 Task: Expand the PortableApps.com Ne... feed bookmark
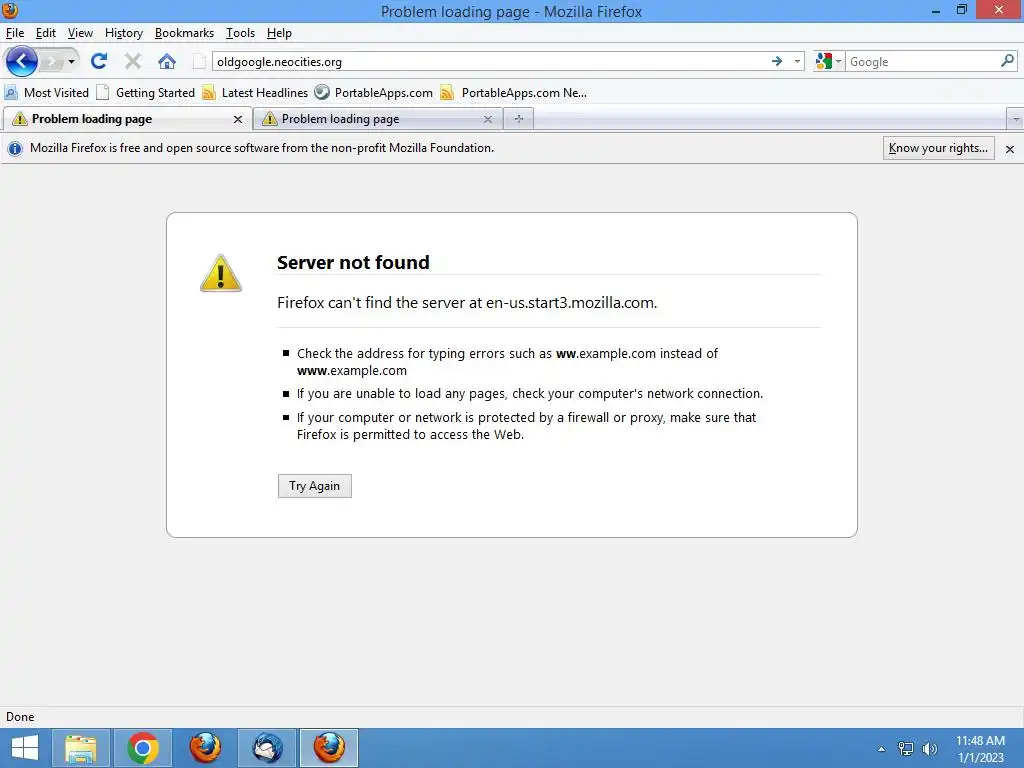coord(514,93)
